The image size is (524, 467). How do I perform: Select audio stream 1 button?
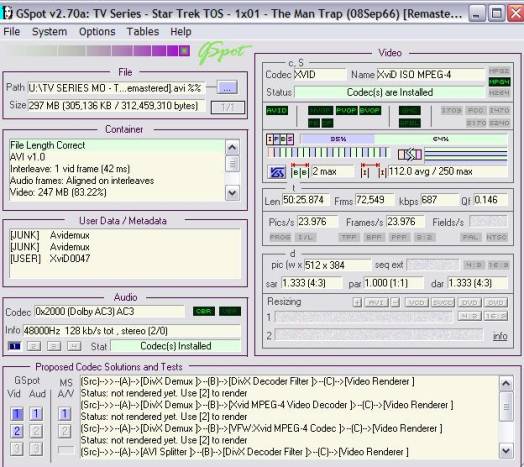tap(14, 346)
